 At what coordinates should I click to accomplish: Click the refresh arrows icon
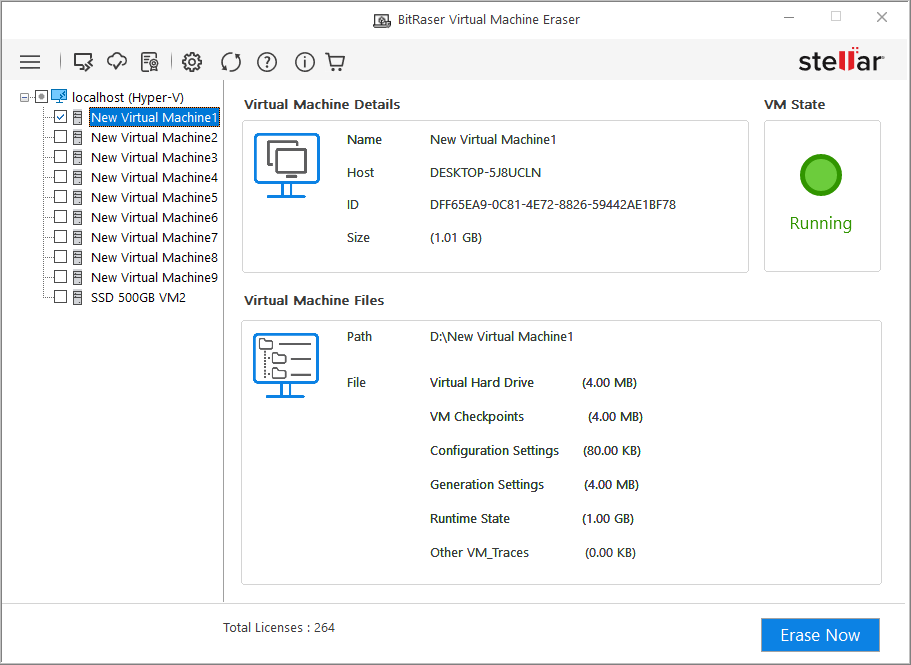click(x=231, y=62)
